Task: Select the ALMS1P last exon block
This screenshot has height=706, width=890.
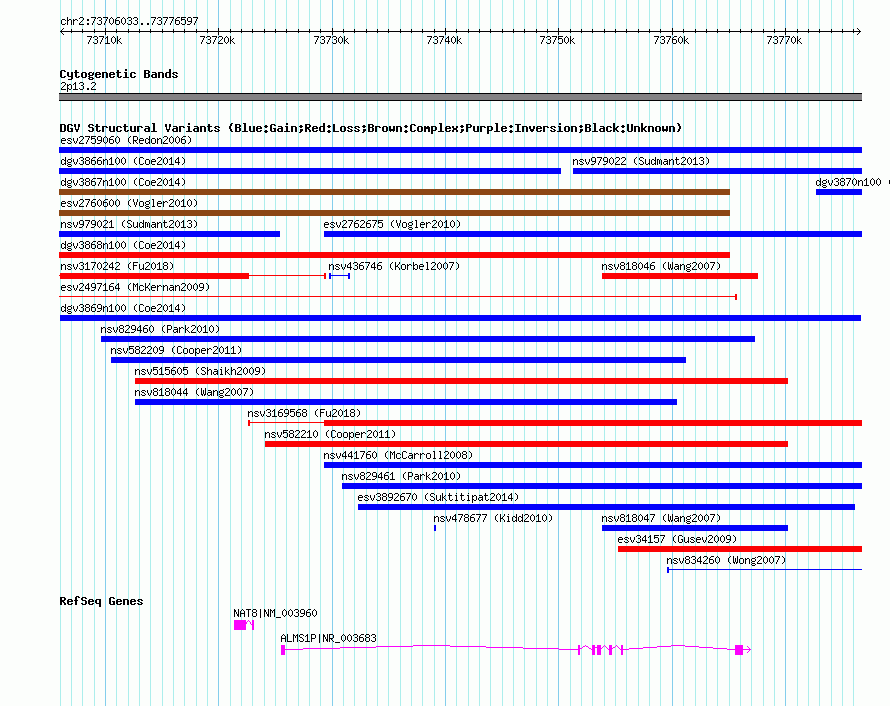Action: tap(739, 650)
